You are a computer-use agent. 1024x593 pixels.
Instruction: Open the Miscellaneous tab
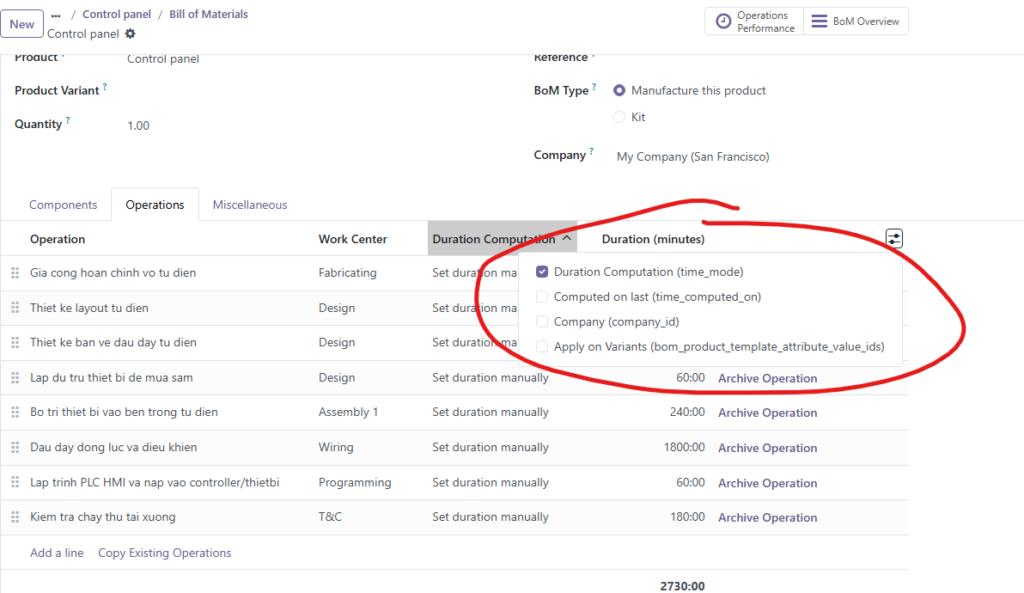pyautogui.click(x=250, y=205)
